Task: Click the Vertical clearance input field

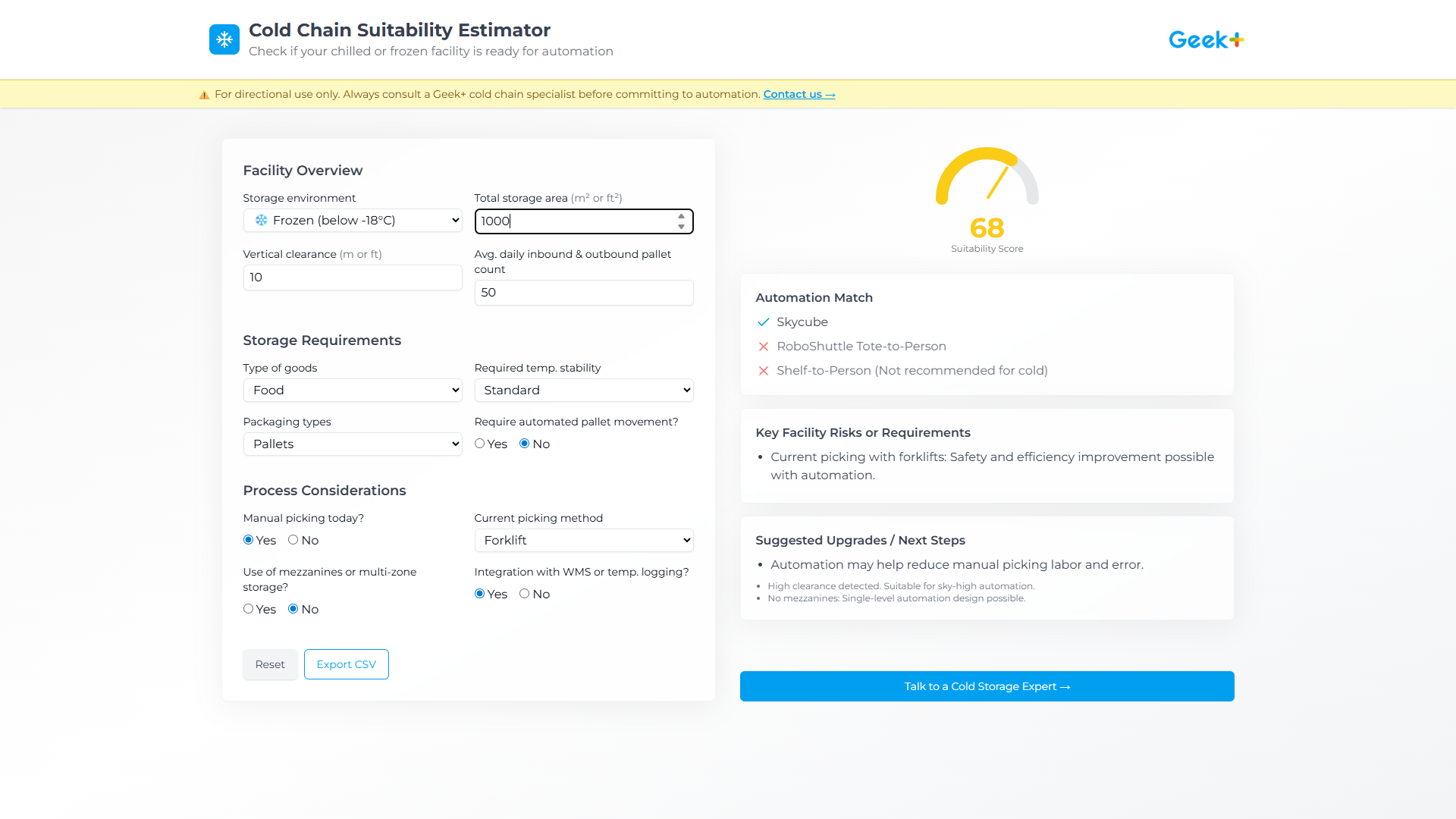Action: click(352, 277)
